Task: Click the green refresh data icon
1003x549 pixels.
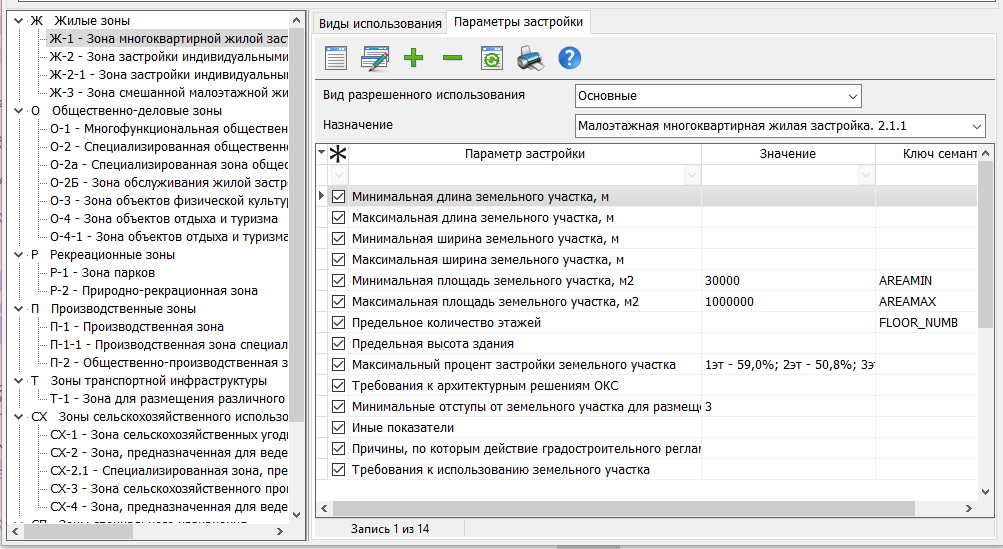Action: pos(491,58)
